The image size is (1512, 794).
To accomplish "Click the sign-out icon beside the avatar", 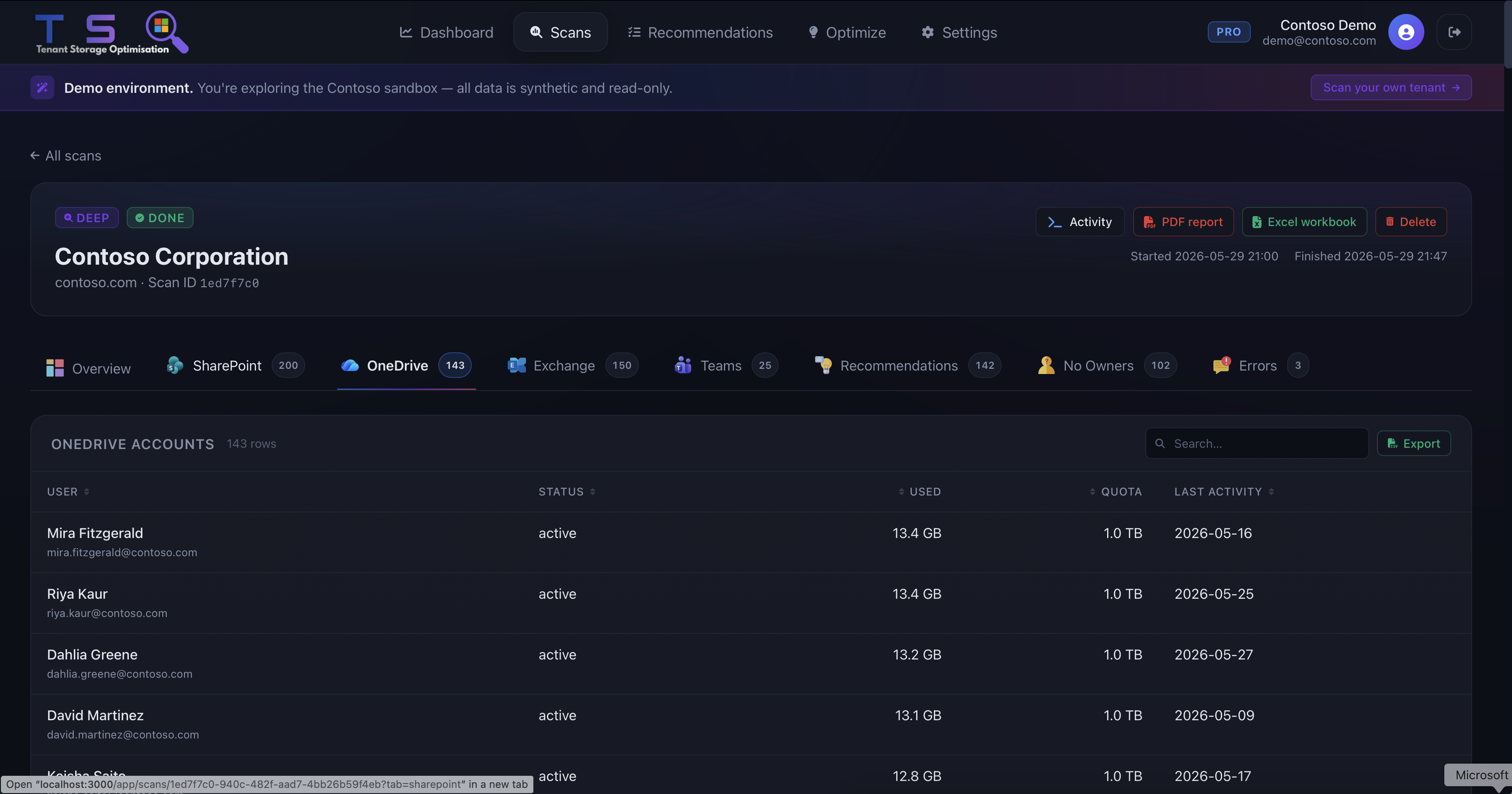I will (x=1454, y=32).
